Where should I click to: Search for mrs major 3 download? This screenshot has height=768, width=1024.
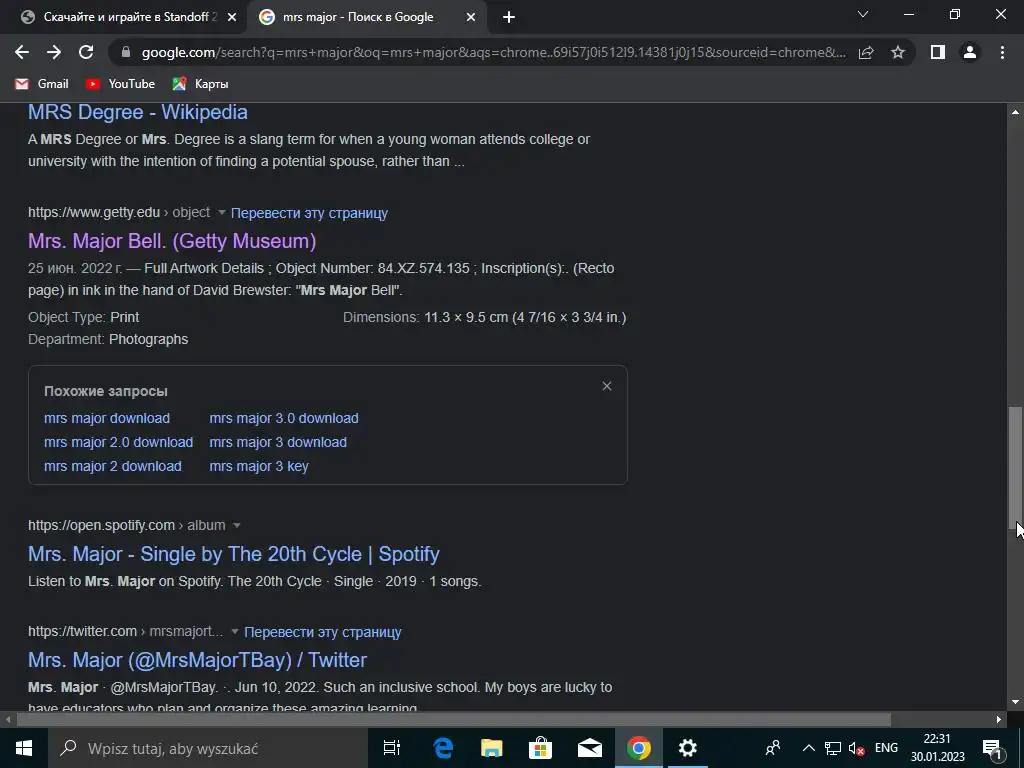click(278, 442)
